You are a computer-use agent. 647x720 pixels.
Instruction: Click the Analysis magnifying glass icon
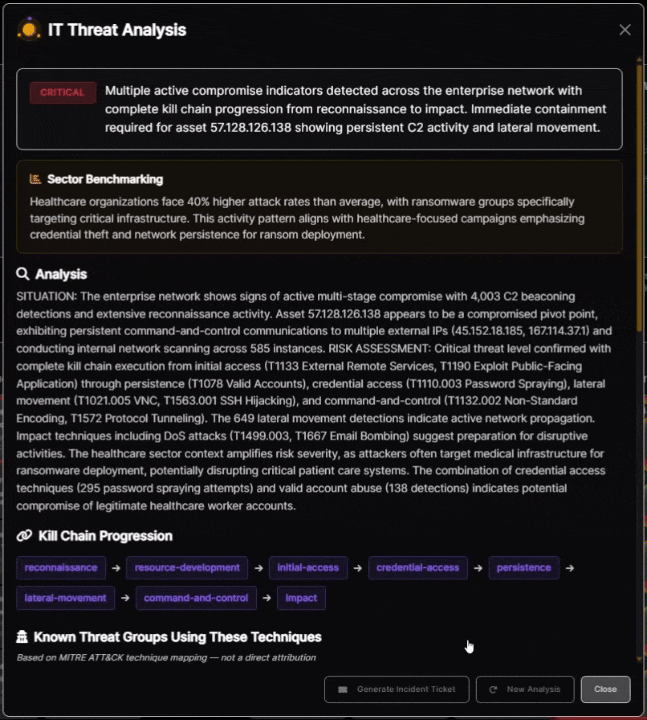coord(23,274)
